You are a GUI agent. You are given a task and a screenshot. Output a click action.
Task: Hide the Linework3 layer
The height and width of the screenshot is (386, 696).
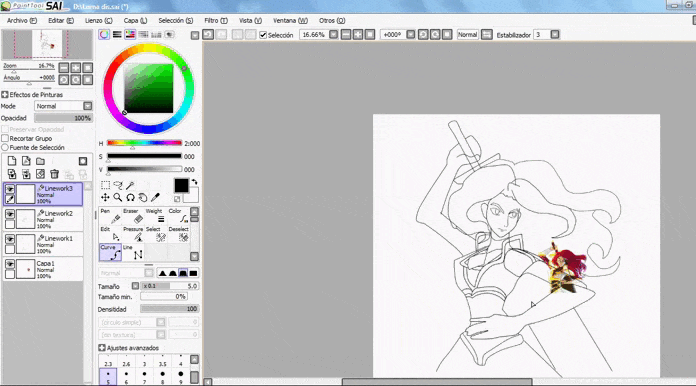[10, 189]
